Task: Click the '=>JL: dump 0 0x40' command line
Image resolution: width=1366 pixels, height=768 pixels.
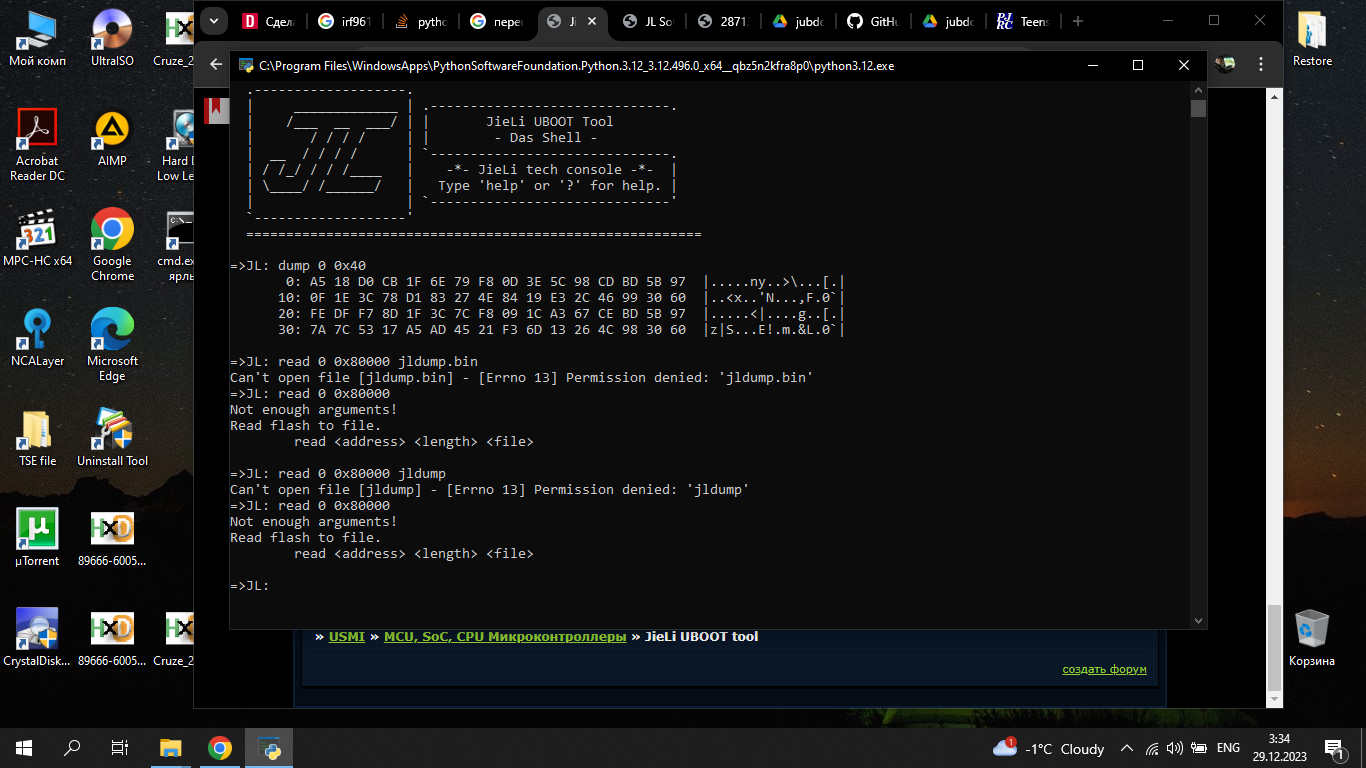Action: pyautogui.click(x=298, y=265)
